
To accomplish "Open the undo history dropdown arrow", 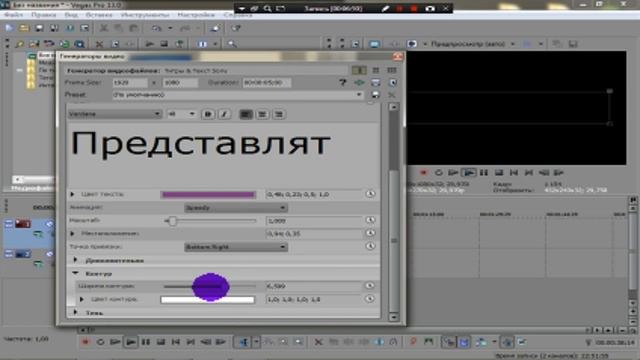I will pyautogui.click(x=170, y=28).
